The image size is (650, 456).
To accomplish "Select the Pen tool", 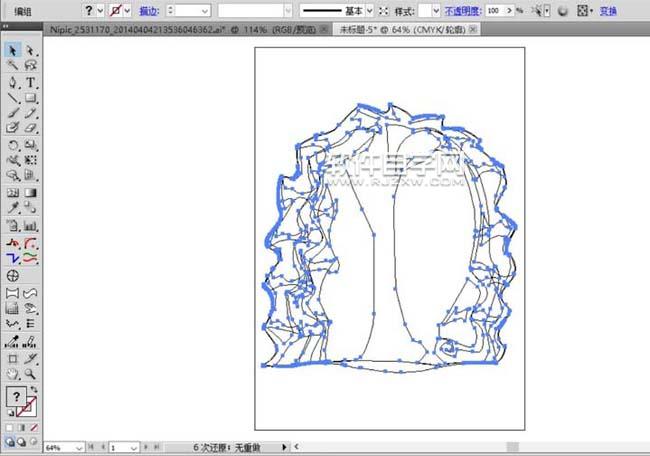I will (x=12, y=82).
